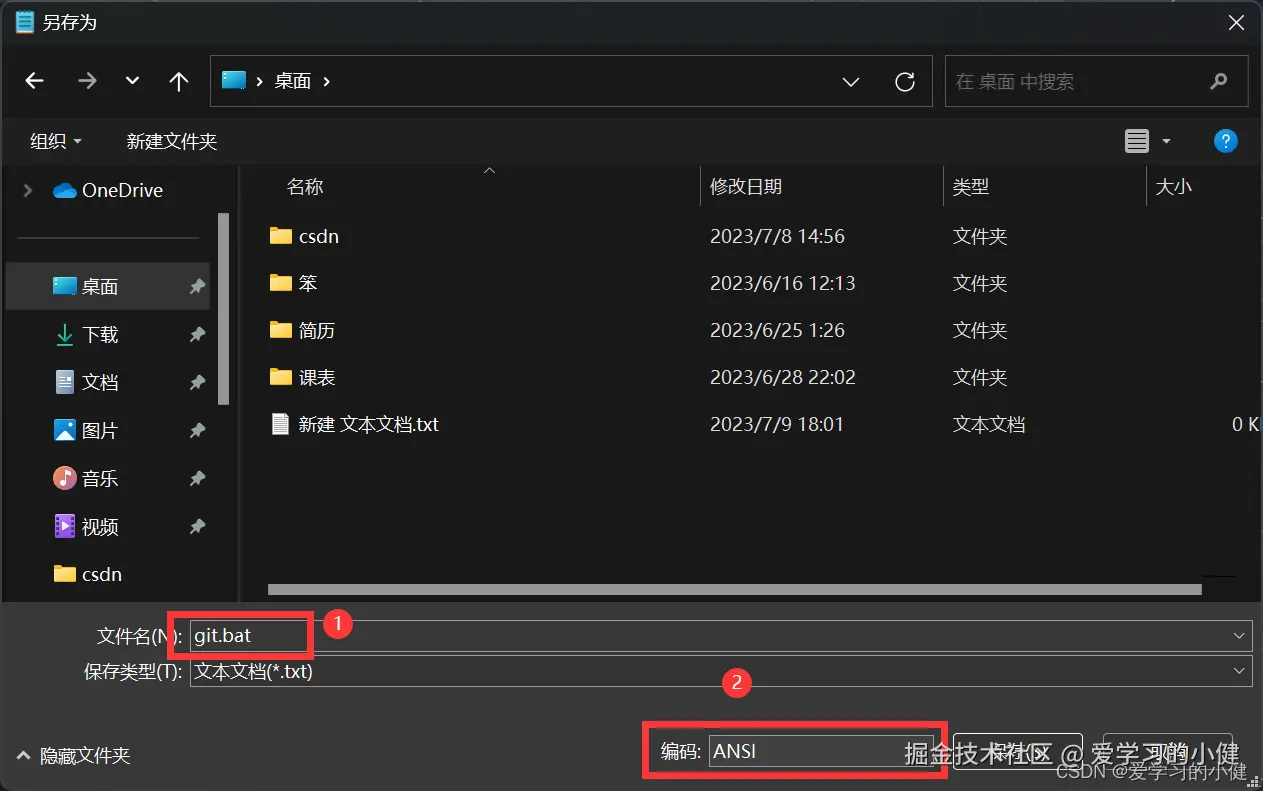Open the 文件名 dropdown arrow
This screenshot has width=1263, height=791.
[x=1241, y=635]
